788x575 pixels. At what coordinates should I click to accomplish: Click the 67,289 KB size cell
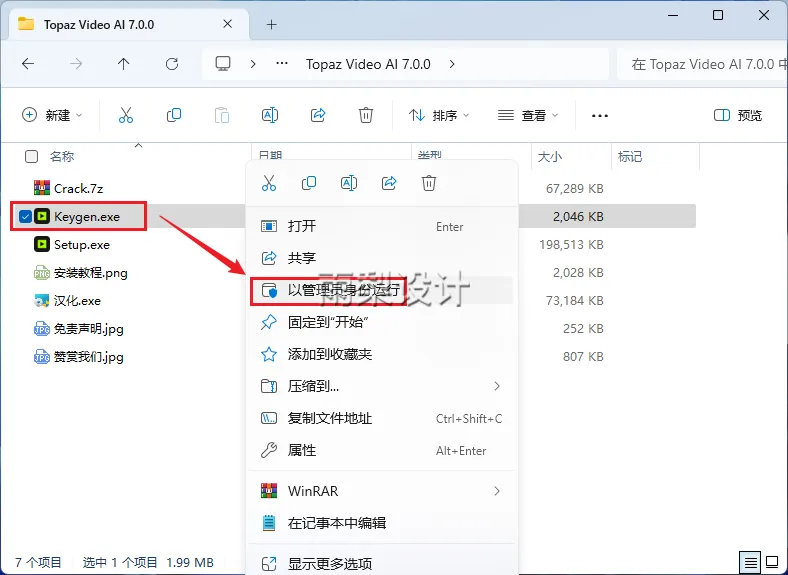click(574, 188)
